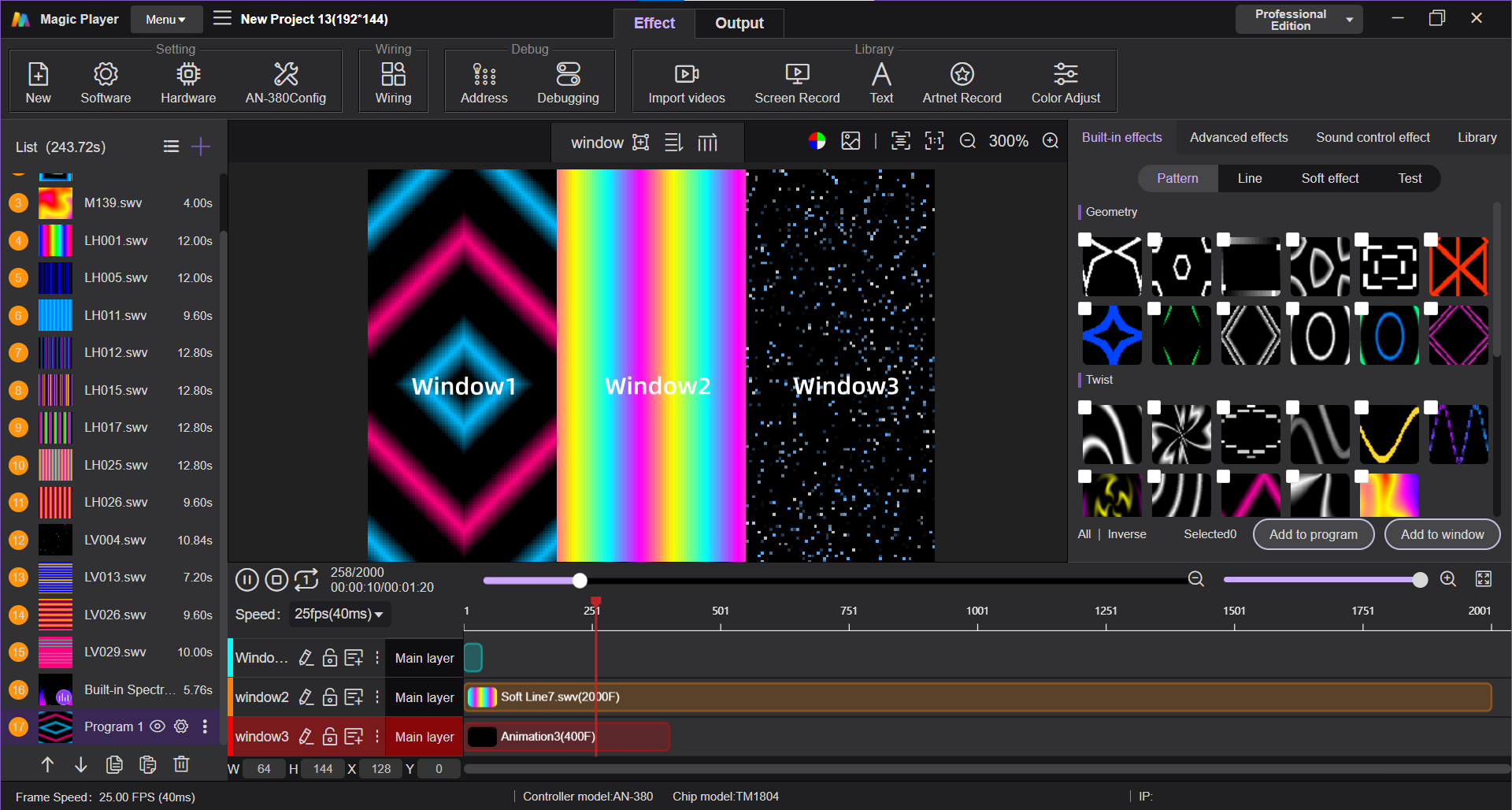Copy the selected list item
The width and height of the screenshot is (1512, 810).
(114, 764)
